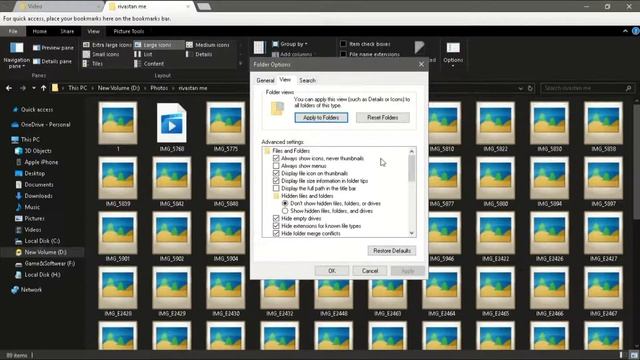Switch layout to Small icons
640x360 pixels.
101,54
